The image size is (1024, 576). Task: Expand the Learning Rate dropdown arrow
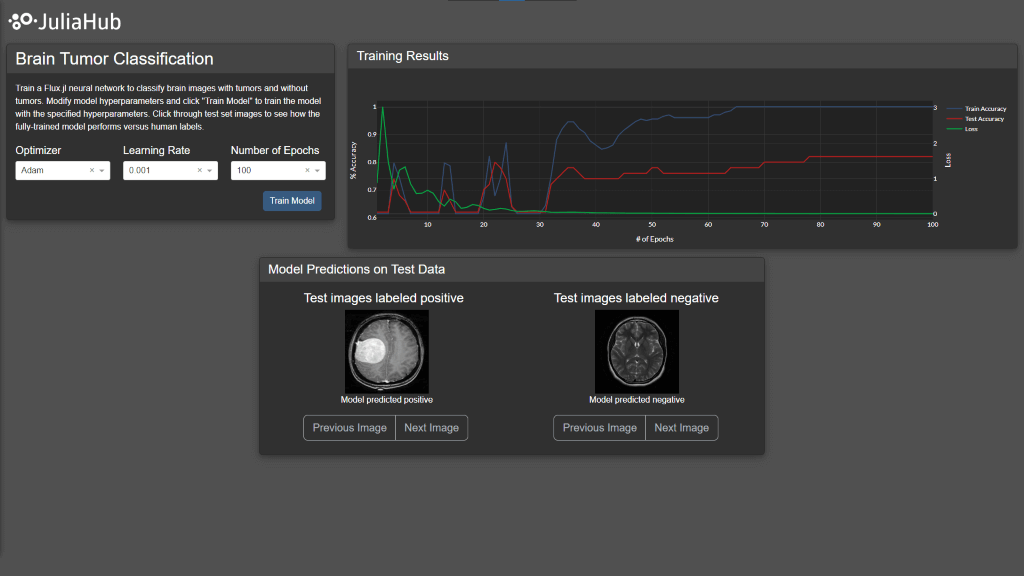point(210,171)
